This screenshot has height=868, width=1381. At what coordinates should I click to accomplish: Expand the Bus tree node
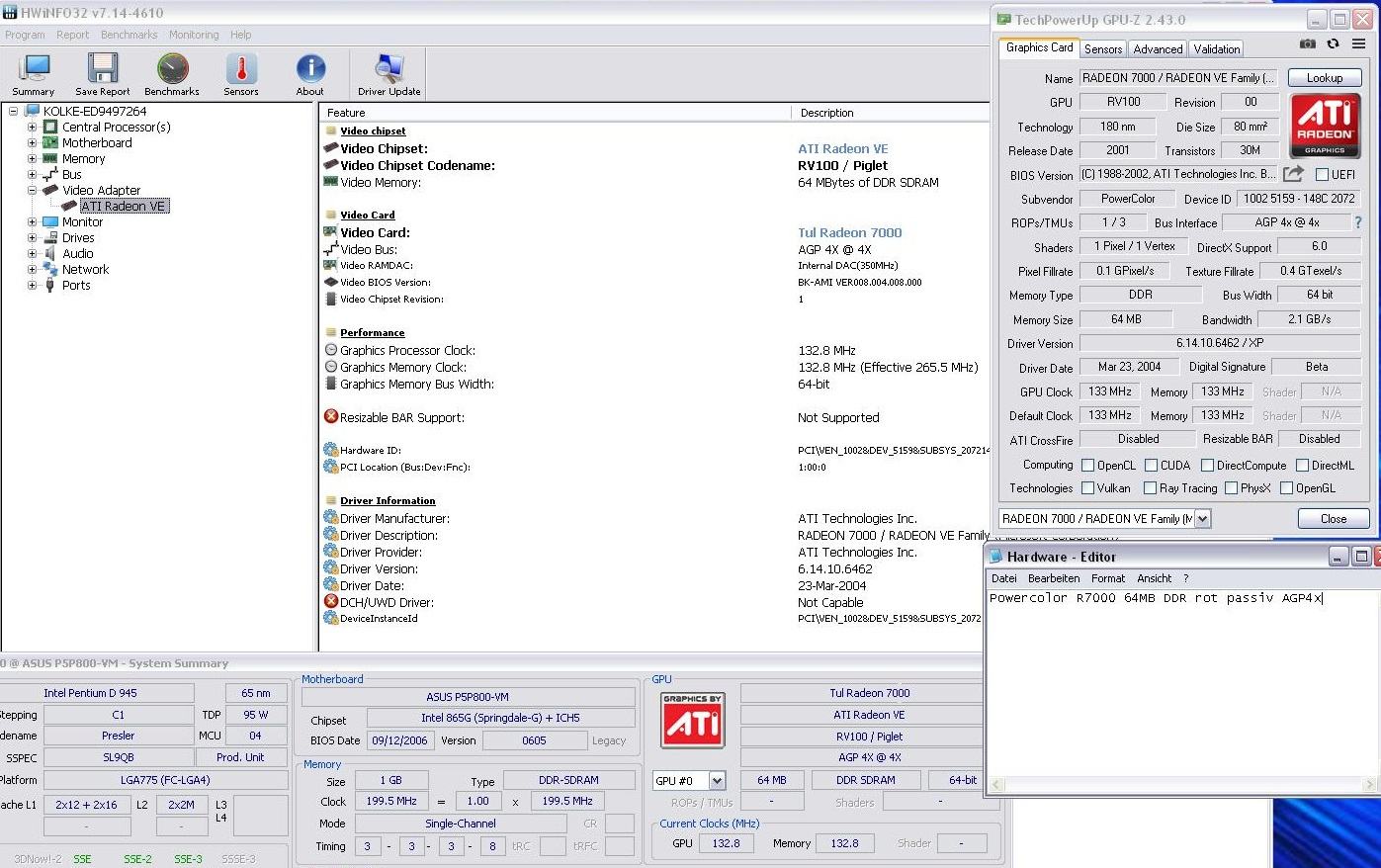tap(32, 175)
